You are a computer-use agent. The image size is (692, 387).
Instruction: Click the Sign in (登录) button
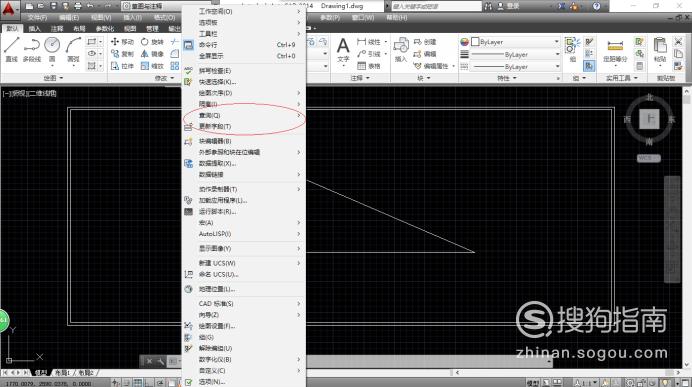[x=508, y=6]
